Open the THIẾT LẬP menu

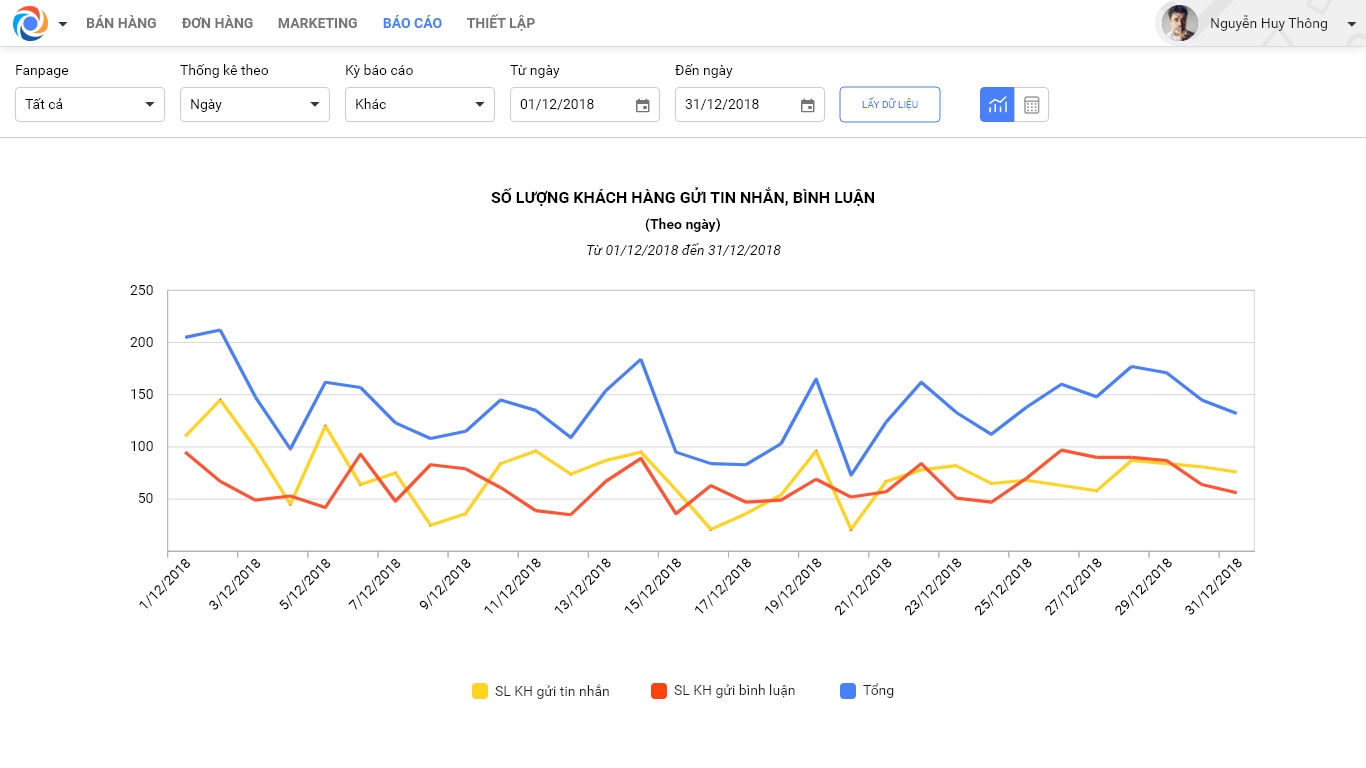point(500,23)
